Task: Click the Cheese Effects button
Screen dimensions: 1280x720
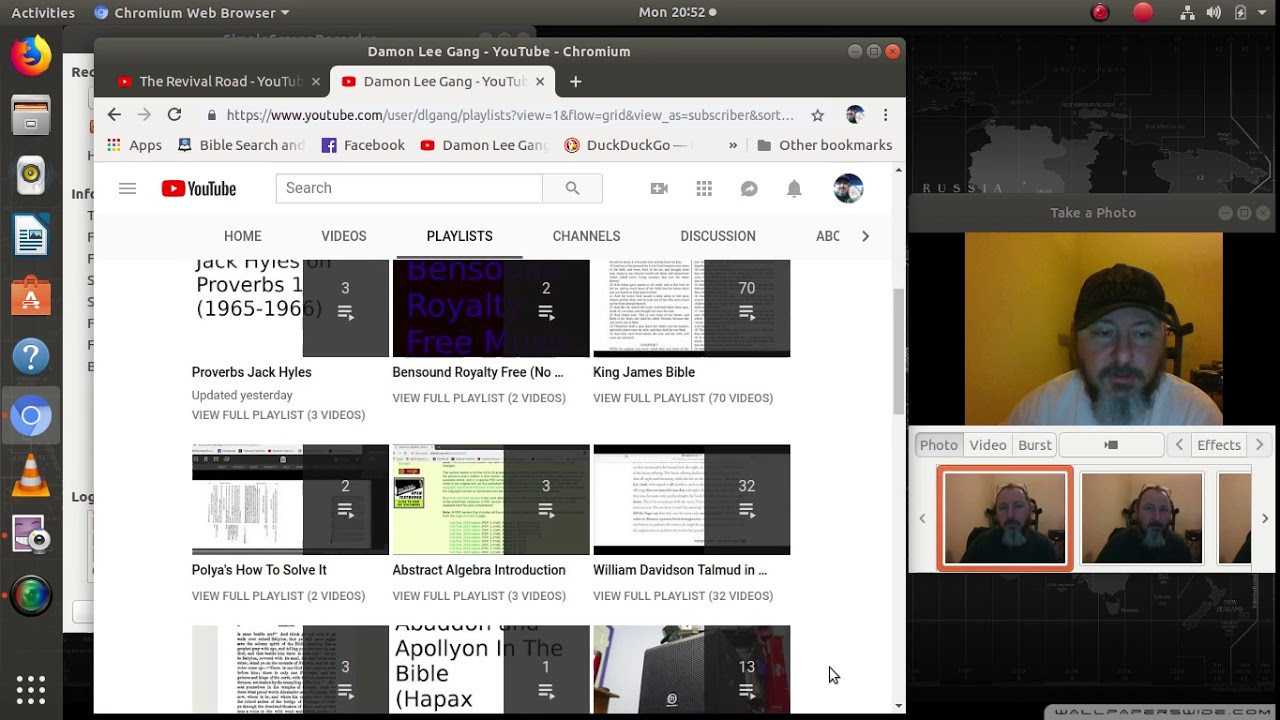Action: coord(1219,445)
